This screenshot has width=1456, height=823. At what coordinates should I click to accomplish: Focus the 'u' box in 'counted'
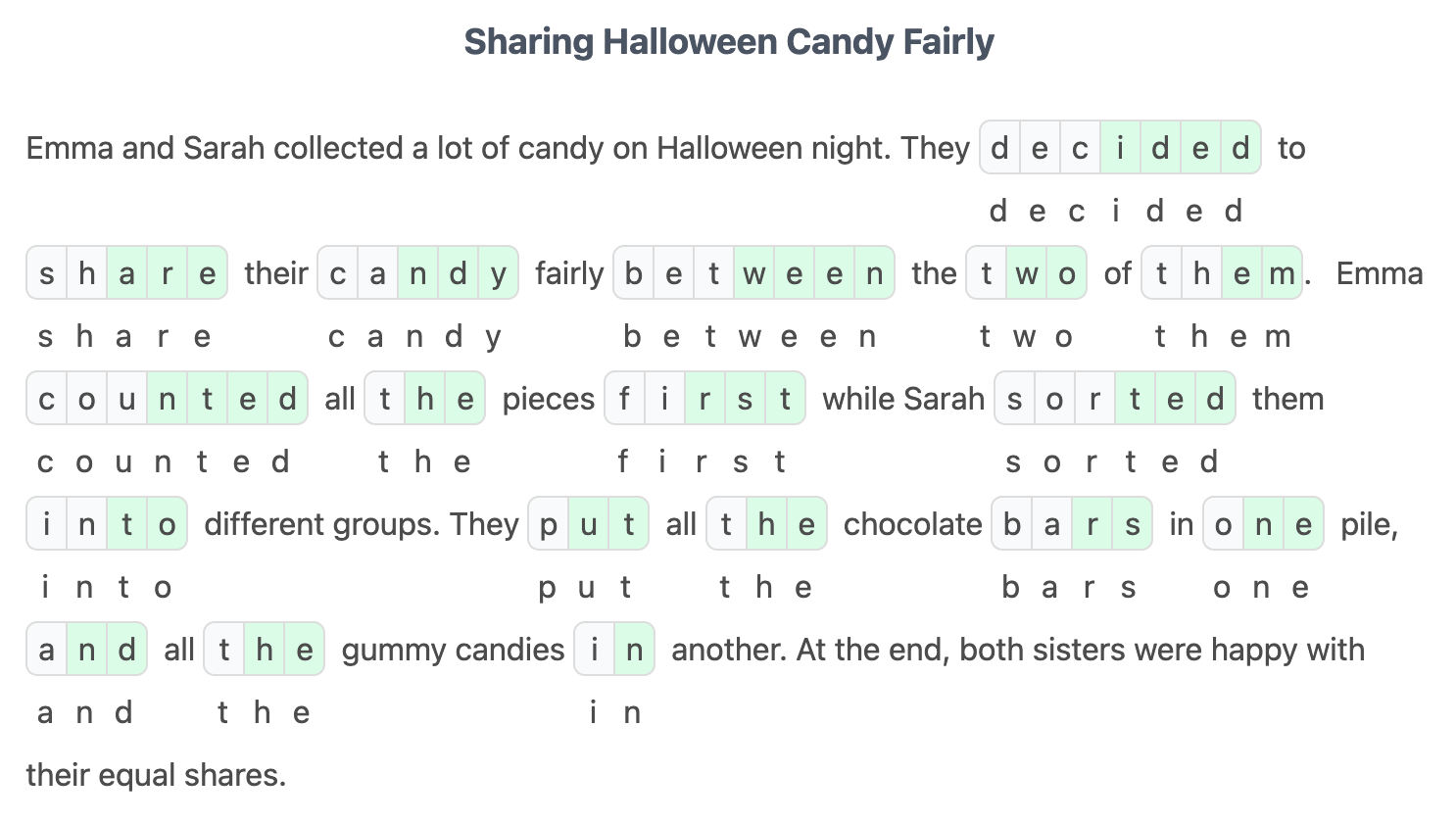(x=126, y=399)
